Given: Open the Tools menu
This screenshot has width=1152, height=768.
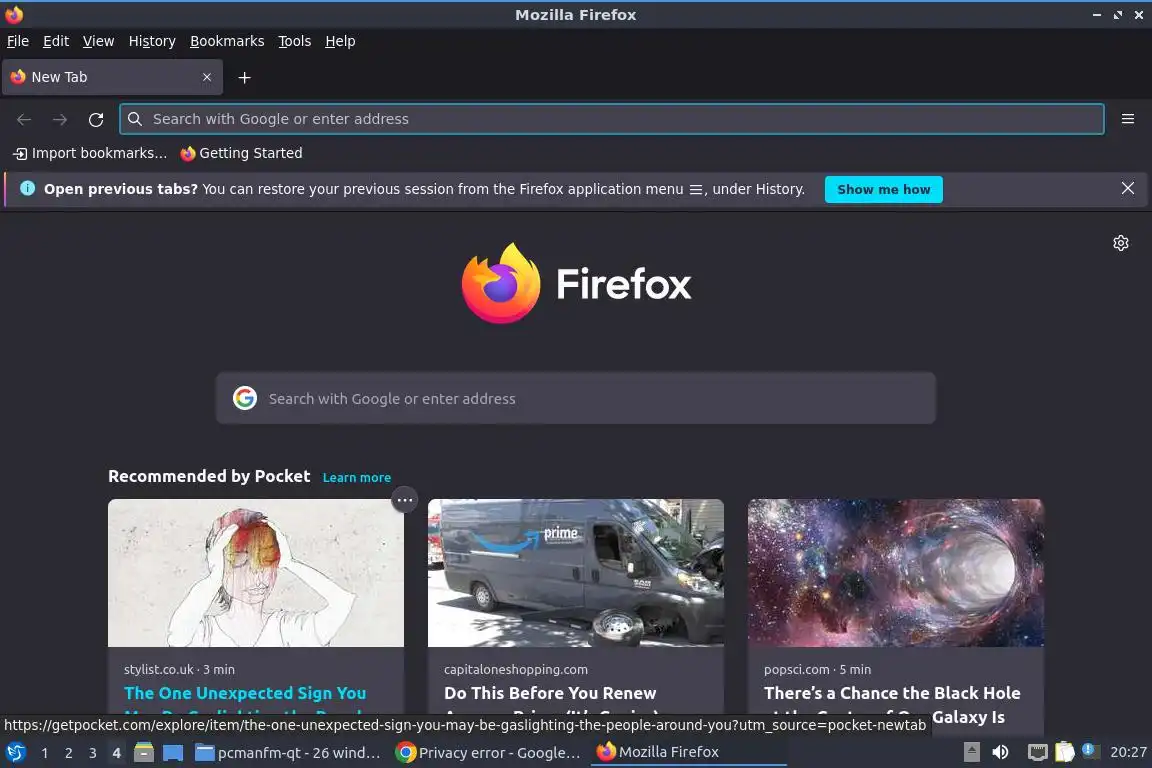Looking at the screenshot, I should tap(295, 41).
